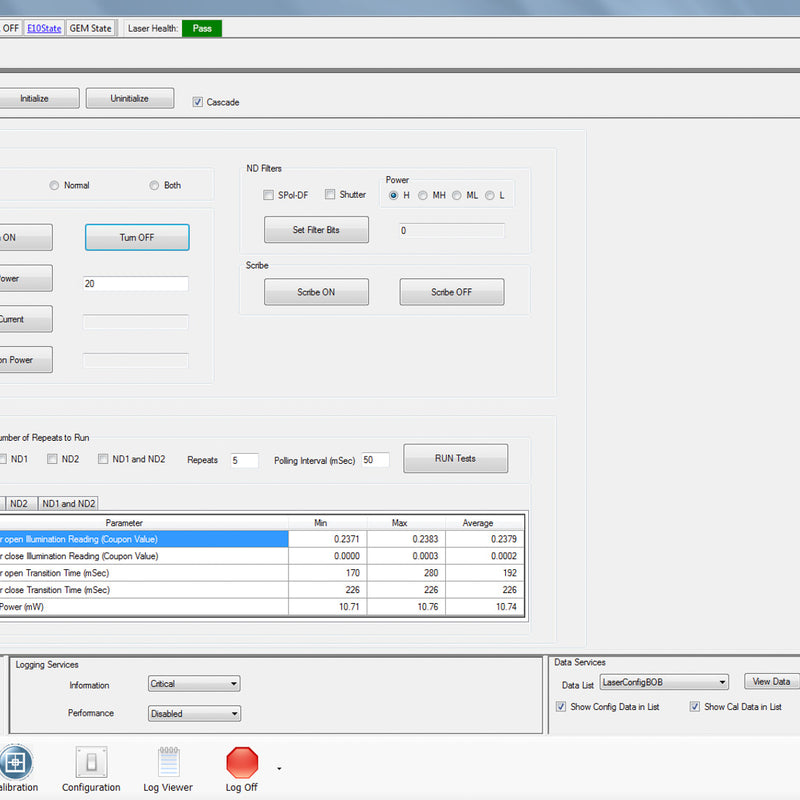Choose the Both radio option
This screenshot has height=800, width=800.
click(154, 185)
